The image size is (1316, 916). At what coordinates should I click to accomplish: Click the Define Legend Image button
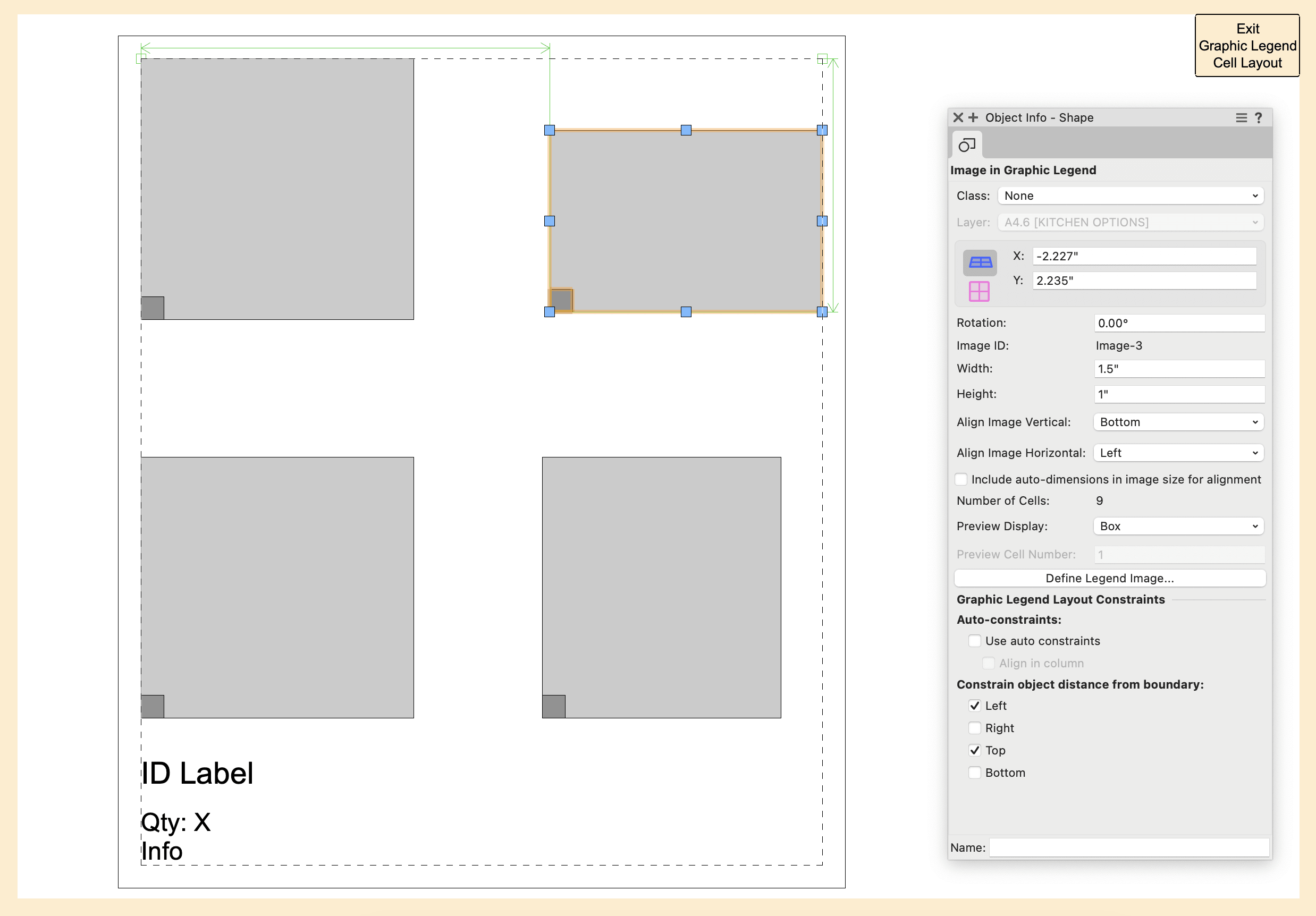pyautogui.click(x=1110, y=579)
